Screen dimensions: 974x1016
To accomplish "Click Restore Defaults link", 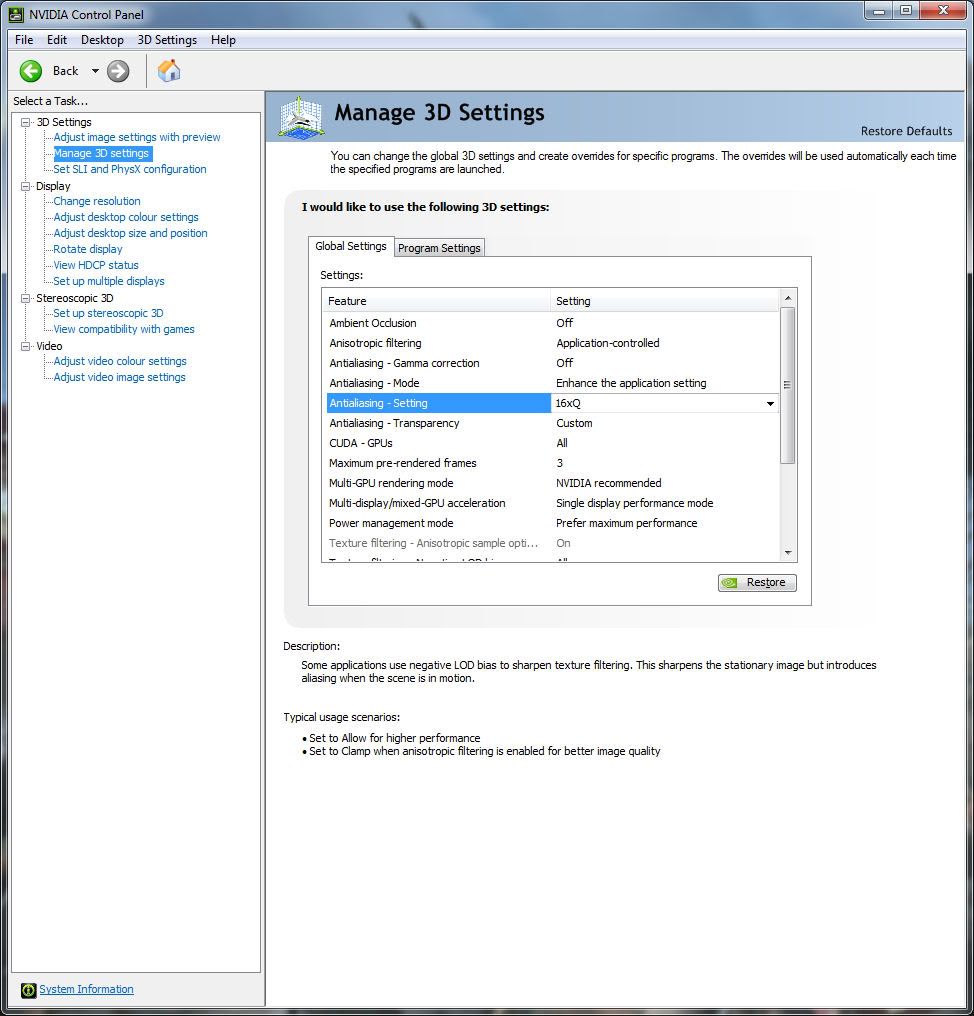I will (906, 131).
